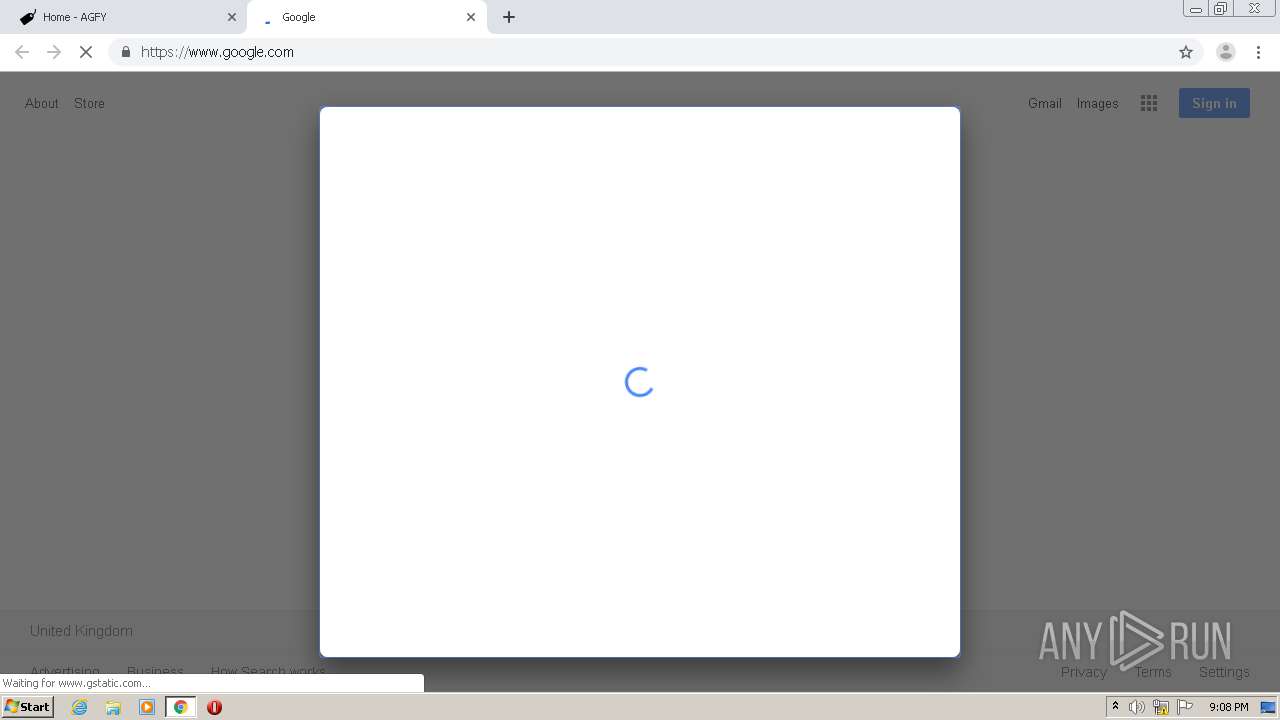Open the red Opera taskbar icon
The image size is (1280, 720).
[214, 707]
